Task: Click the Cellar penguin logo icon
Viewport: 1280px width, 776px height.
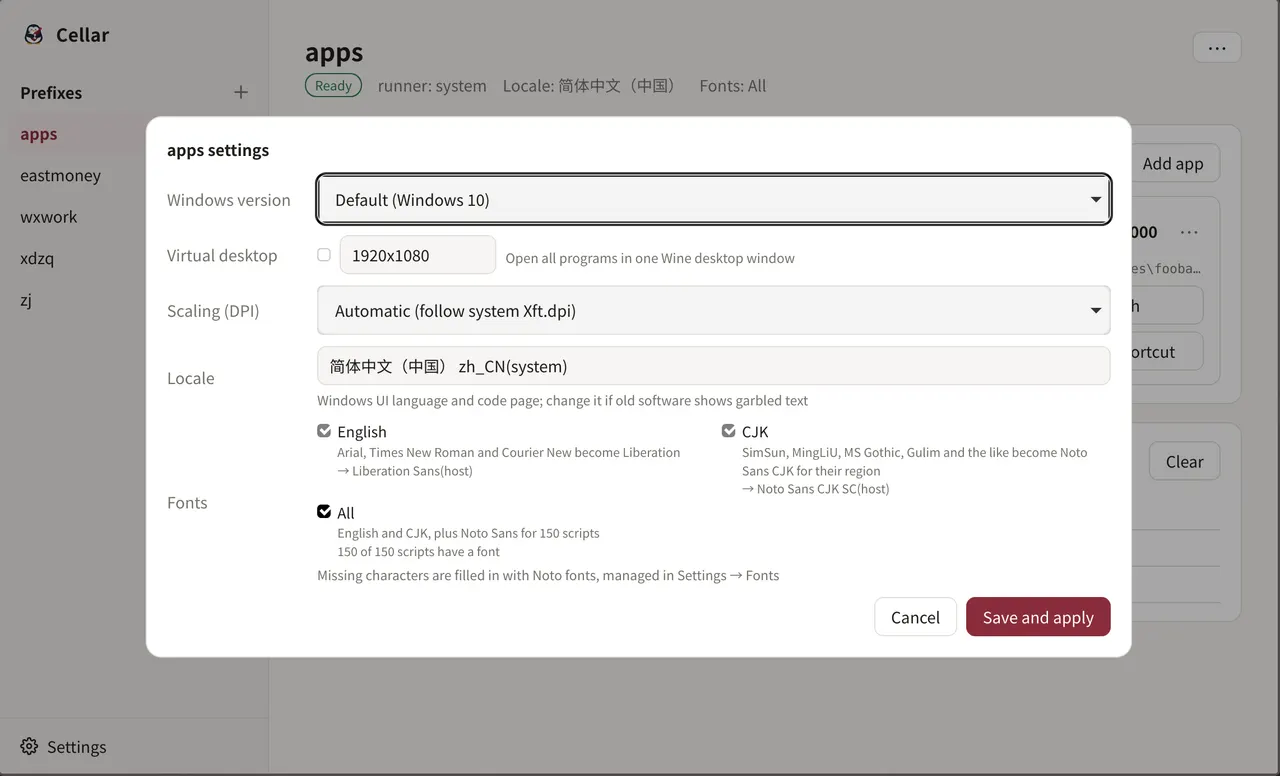Action: 33,35
